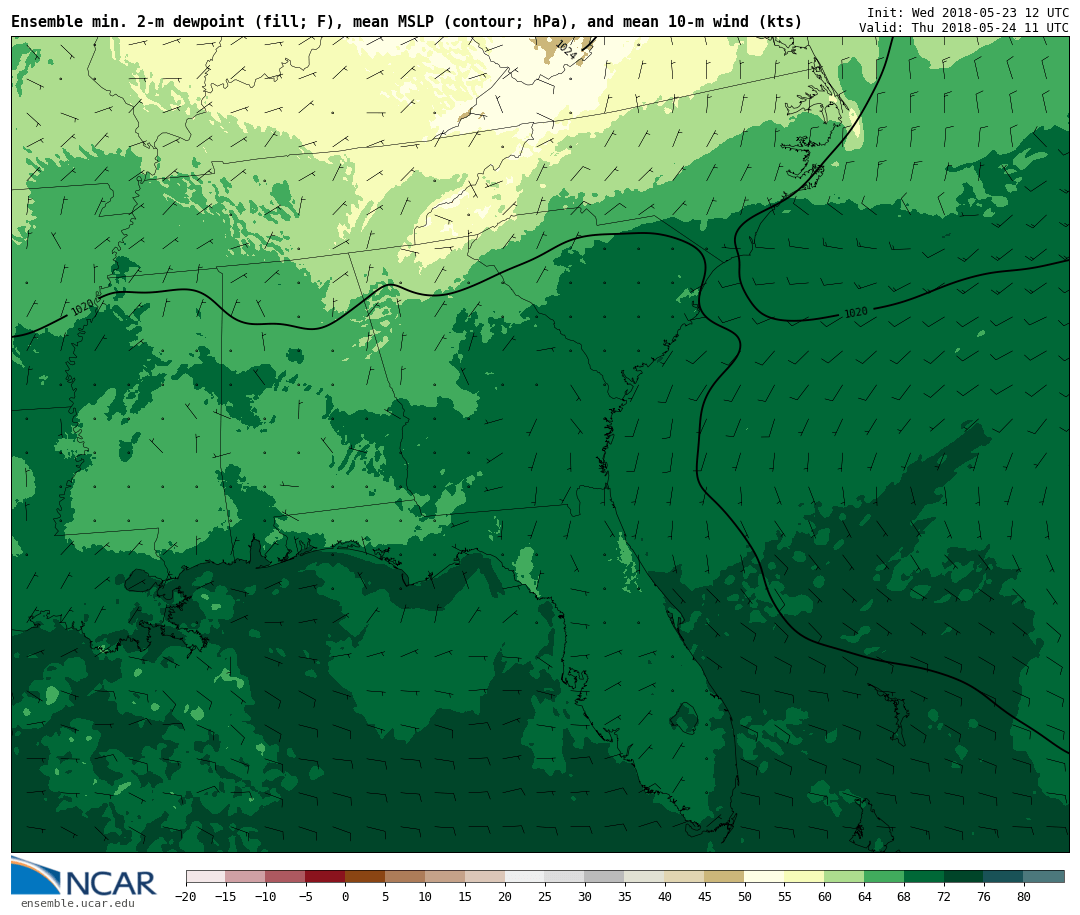Click the 'Valid: Thu 2018-05-24 11 UTC' text
1080x915 pixels.
tap(964, 28)
